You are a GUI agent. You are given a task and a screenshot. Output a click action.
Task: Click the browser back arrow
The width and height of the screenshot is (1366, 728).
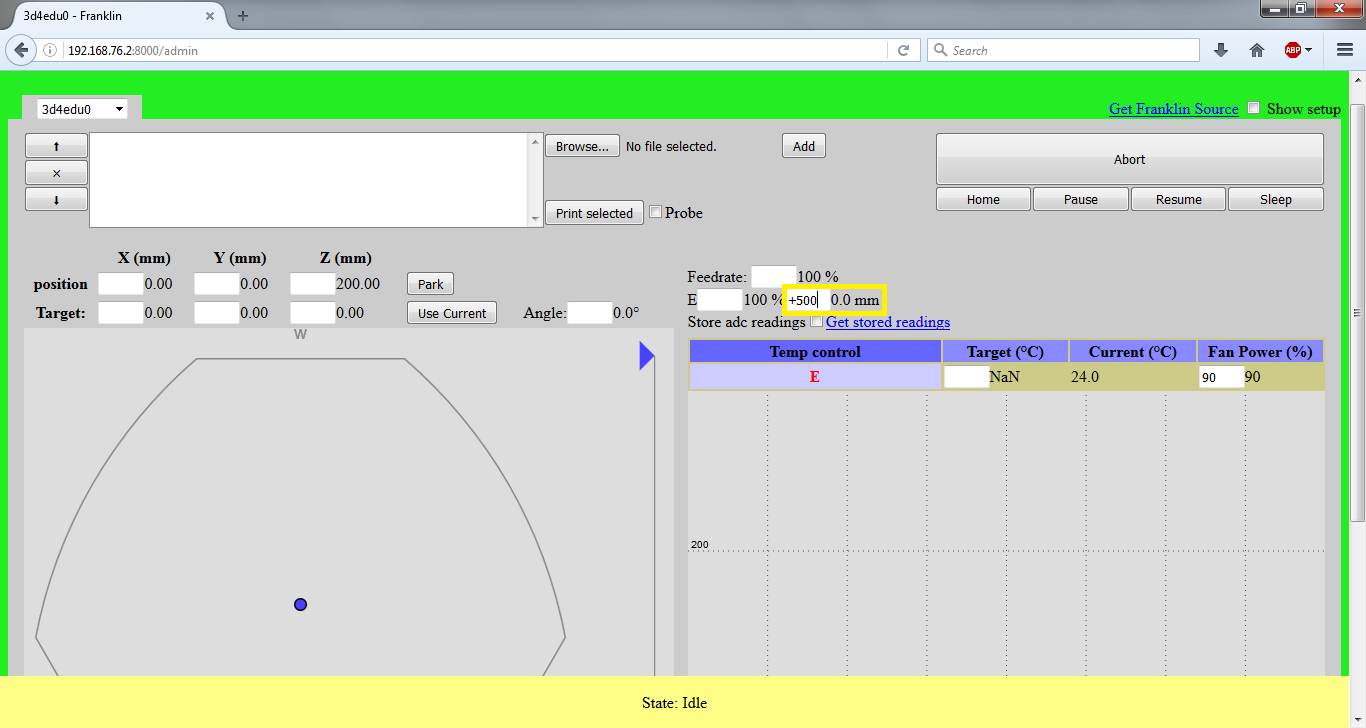[x=21, y=50]
